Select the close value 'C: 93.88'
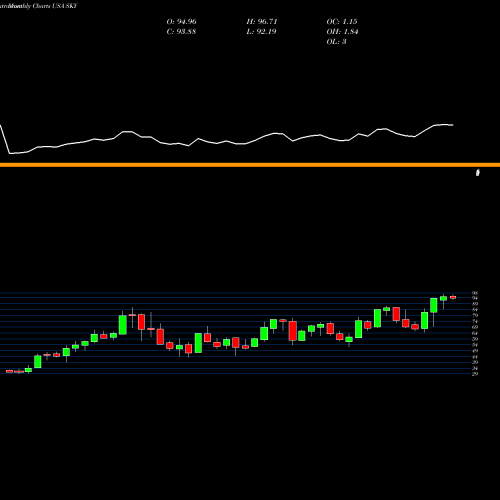 181,32
